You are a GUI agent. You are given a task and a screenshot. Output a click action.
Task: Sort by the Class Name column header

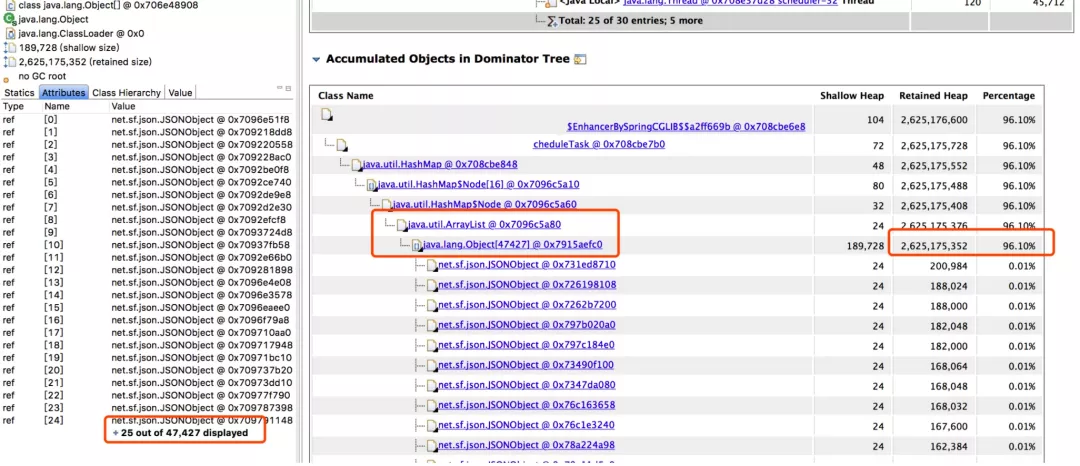(346, 96)
